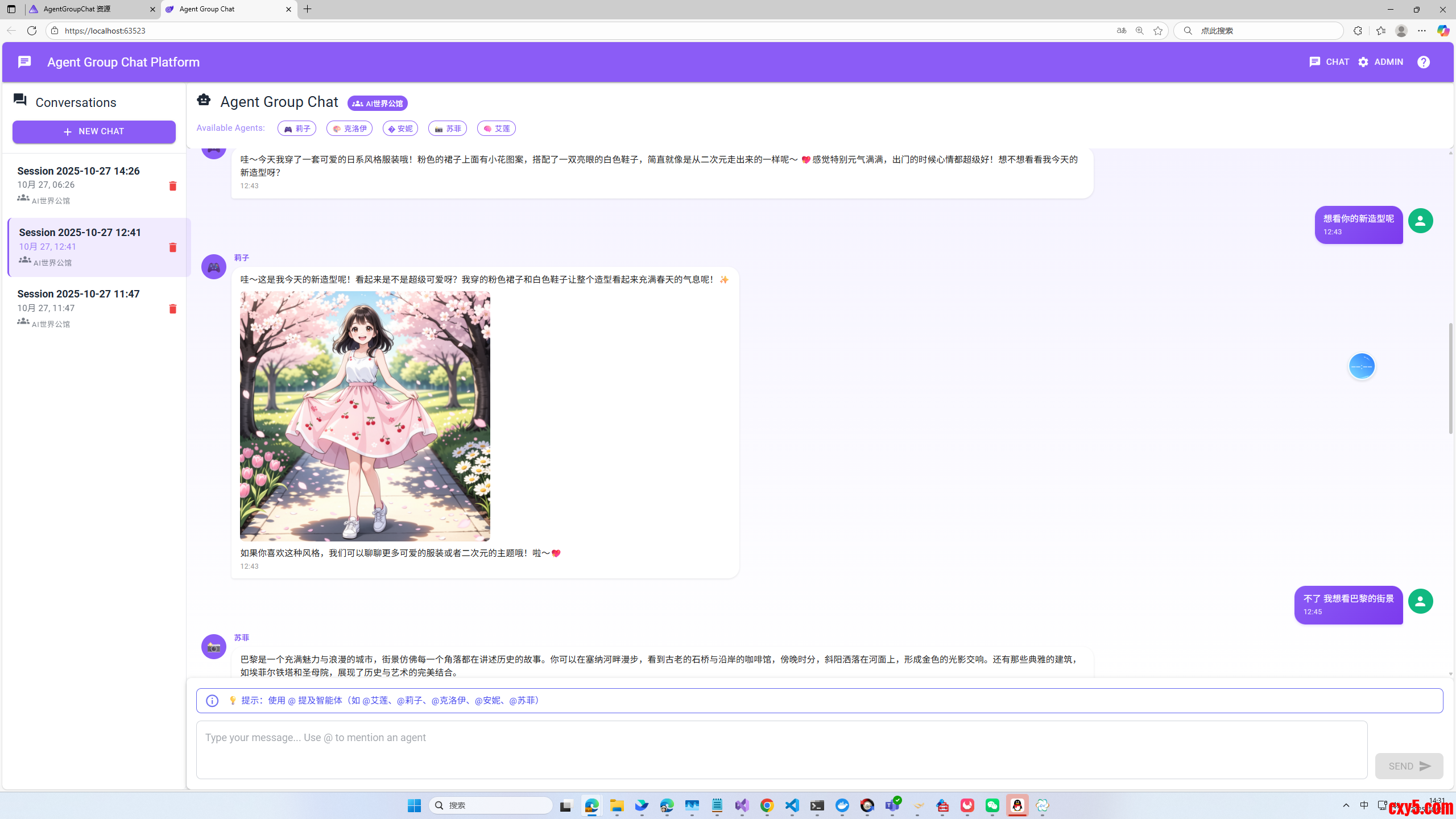Open 莉子's pink dress image
This screenshot has width=1456, height=819.
tap(364, 416)
